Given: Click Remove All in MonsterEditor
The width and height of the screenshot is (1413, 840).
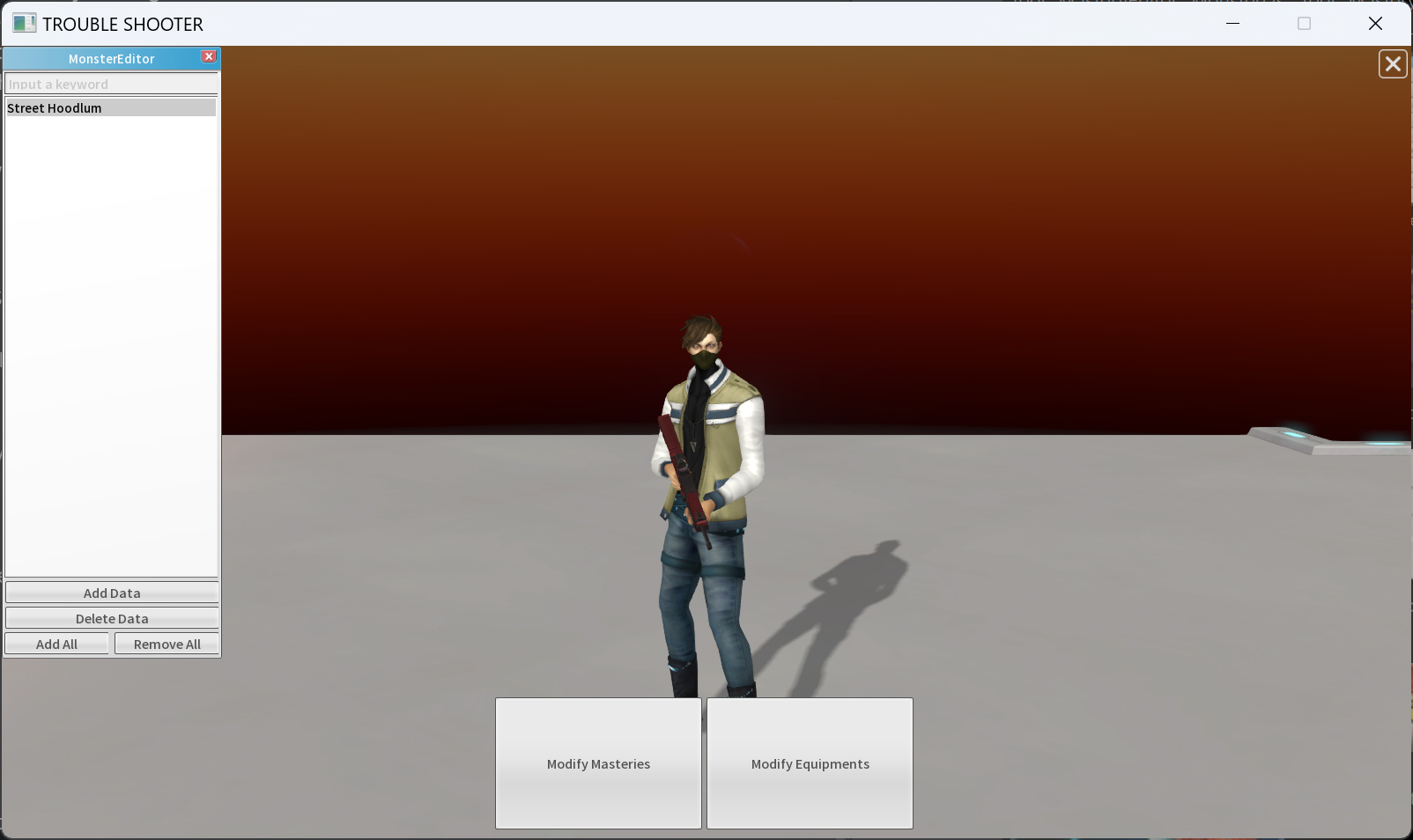Looking at the screenshot, I should [x=166, y=645].
